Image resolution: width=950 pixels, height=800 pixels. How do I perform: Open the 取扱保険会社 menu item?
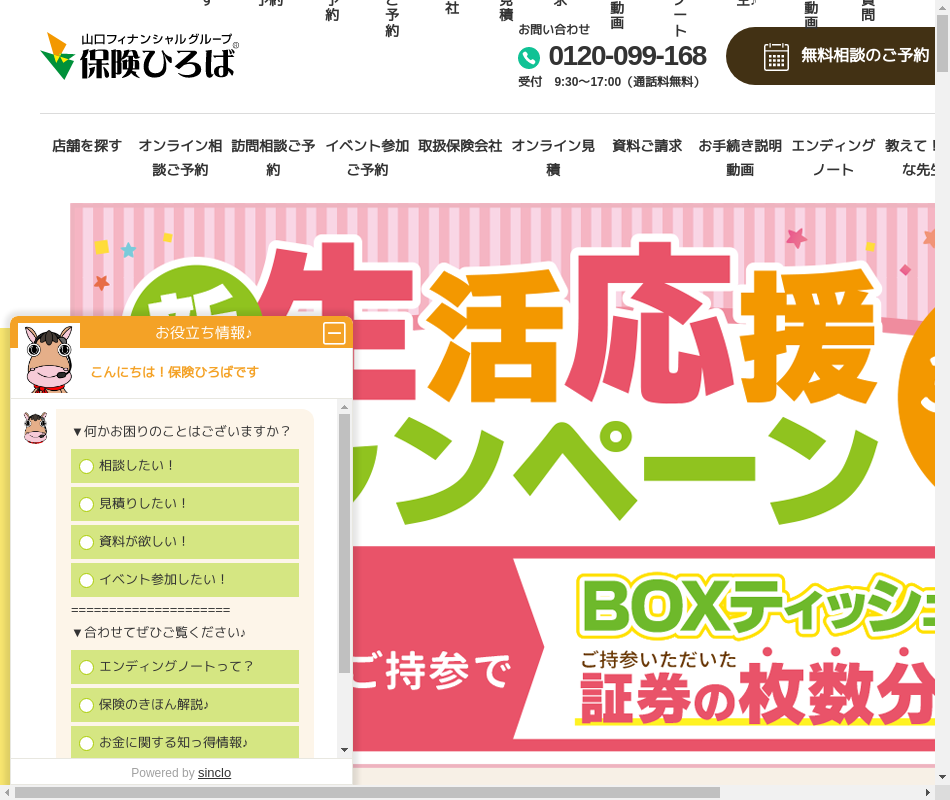pyautogui.click(x=460, y=146)
